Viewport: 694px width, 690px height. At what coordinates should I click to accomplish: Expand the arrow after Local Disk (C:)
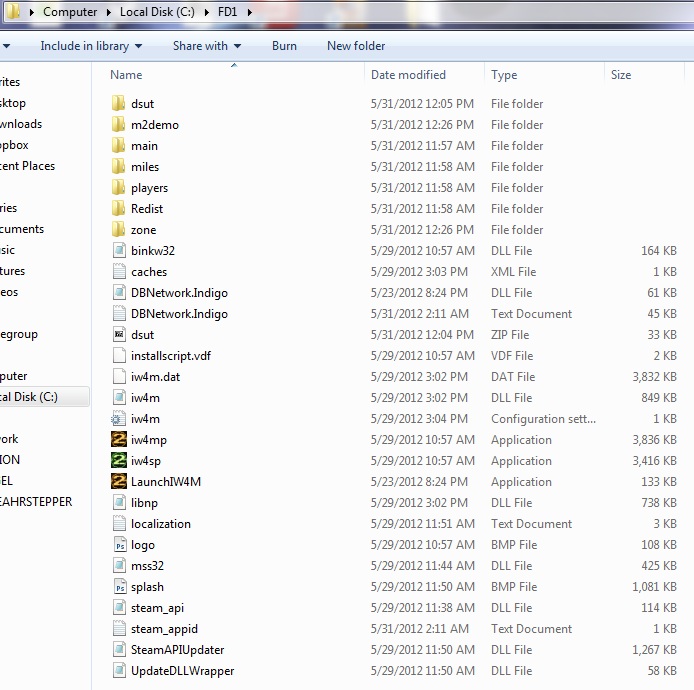(x=207, y=12)
